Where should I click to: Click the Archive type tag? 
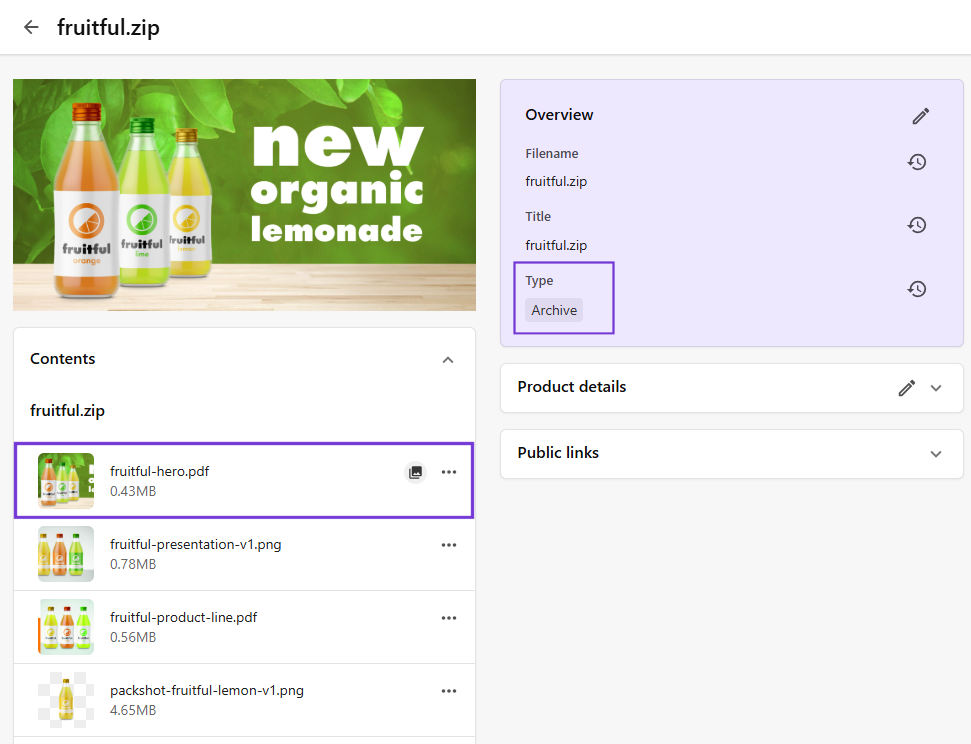point(554,310)
